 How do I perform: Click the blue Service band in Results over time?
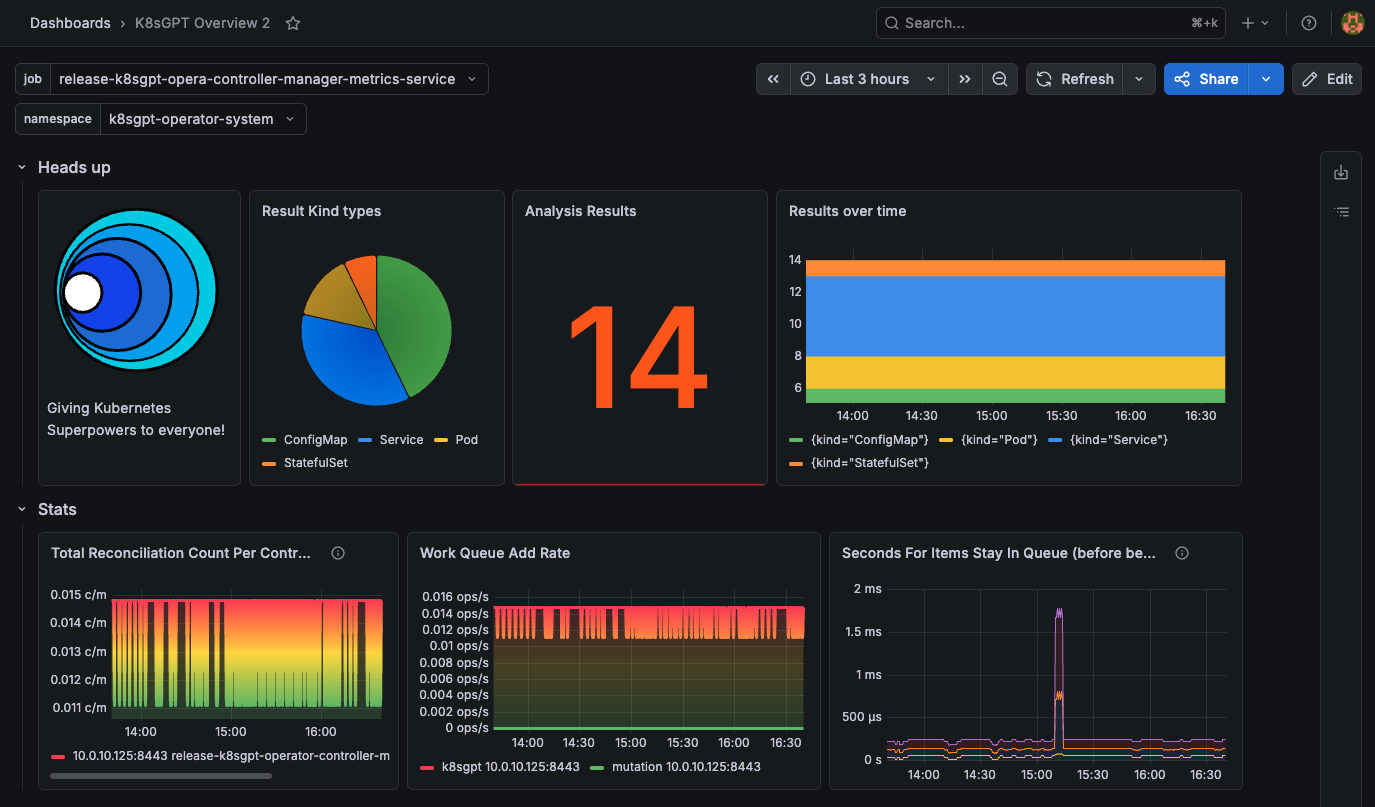tap(1015, 316)
